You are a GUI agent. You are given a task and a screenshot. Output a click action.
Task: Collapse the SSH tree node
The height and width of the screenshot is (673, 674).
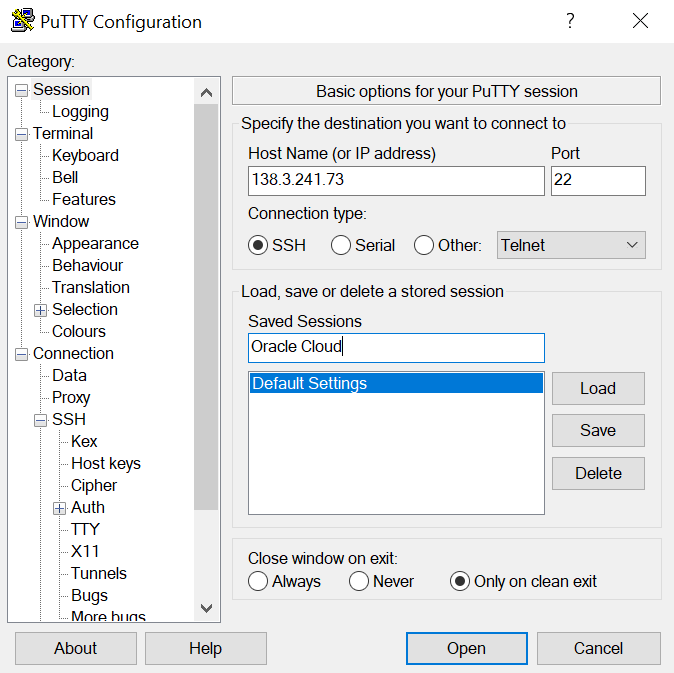click(41, 420)
